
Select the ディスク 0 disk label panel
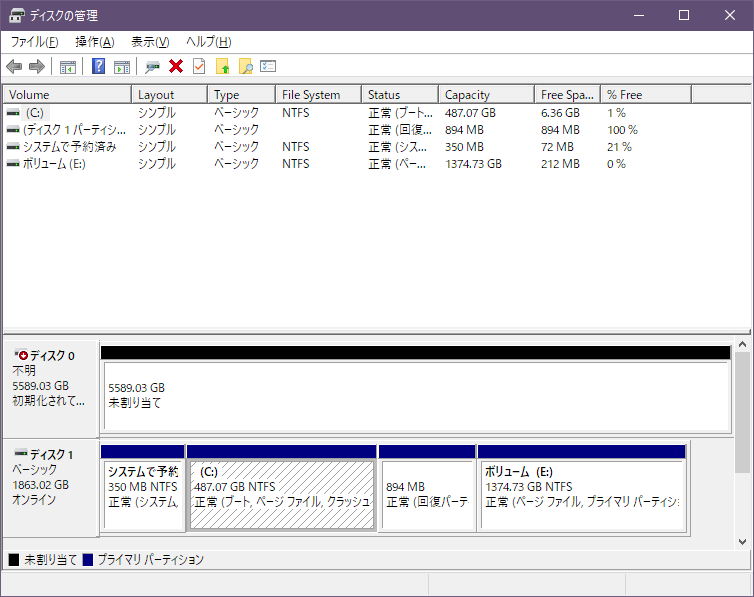coord(51,388)
